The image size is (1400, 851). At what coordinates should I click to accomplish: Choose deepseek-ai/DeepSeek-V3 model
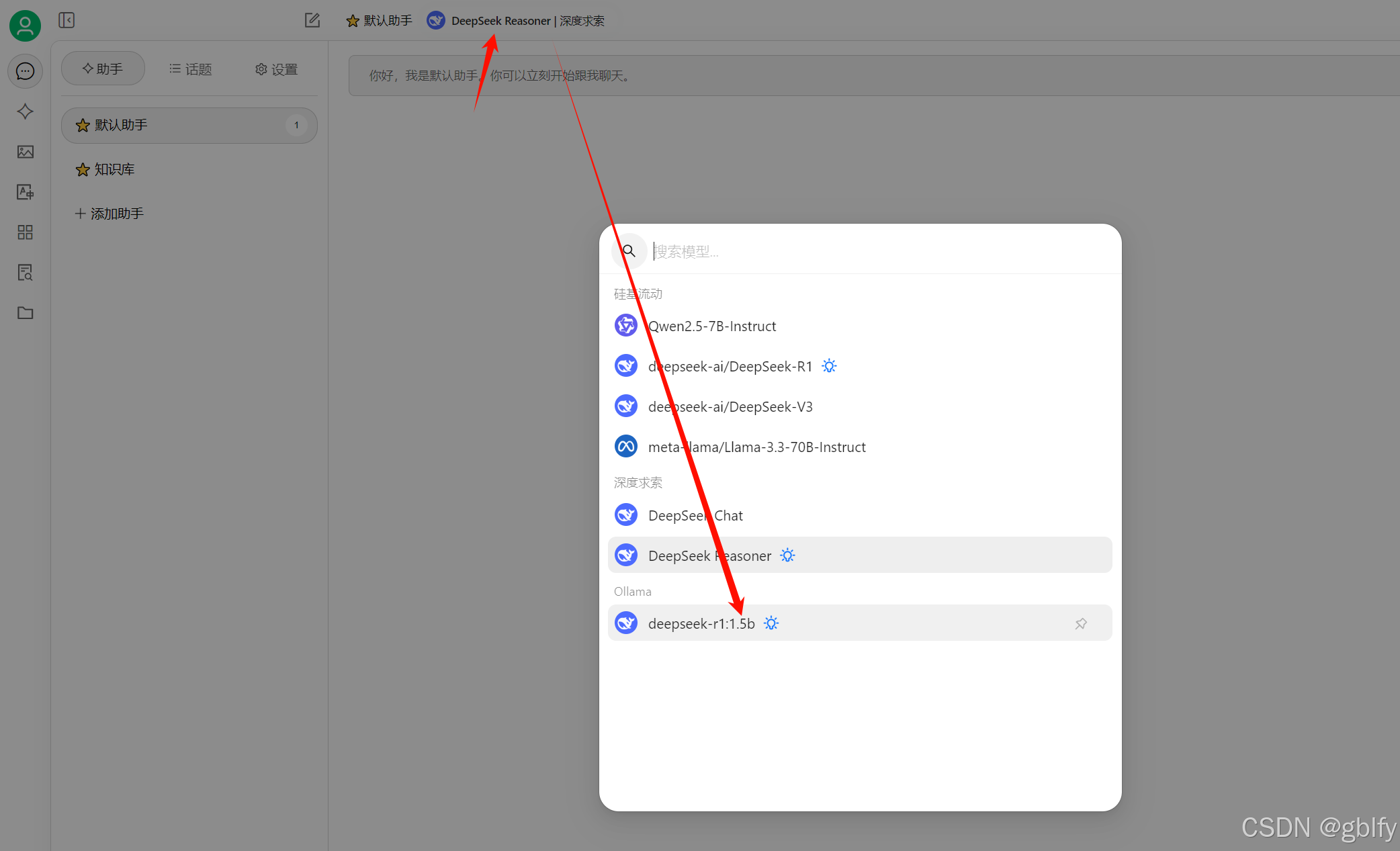[x=730, y=407]
